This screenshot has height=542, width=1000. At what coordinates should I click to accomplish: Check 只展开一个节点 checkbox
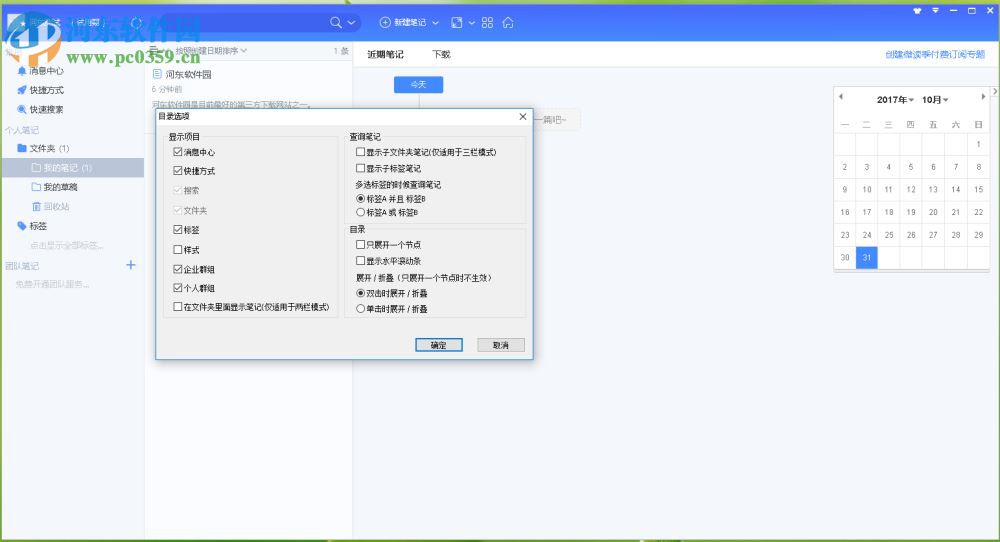[x=360, y=244]
